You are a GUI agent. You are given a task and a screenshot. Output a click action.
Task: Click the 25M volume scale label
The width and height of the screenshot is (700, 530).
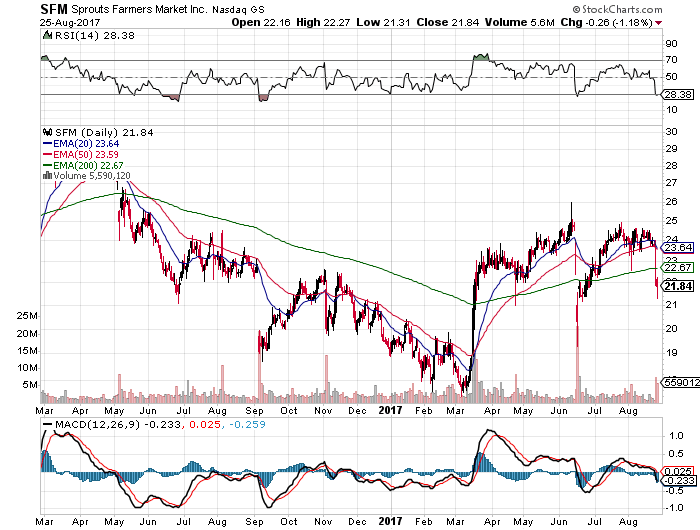coord(27,316)
